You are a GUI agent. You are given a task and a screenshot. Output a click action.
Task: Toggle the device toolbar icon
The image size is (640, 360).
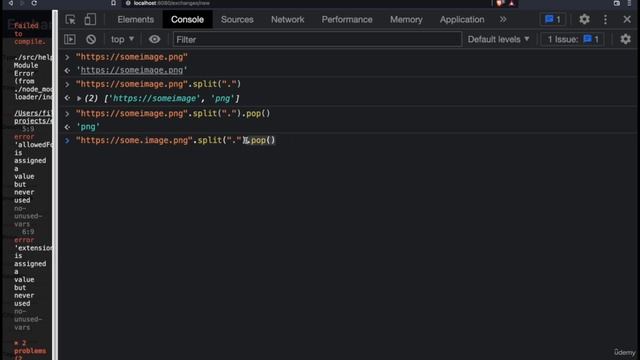coord(90,20)
